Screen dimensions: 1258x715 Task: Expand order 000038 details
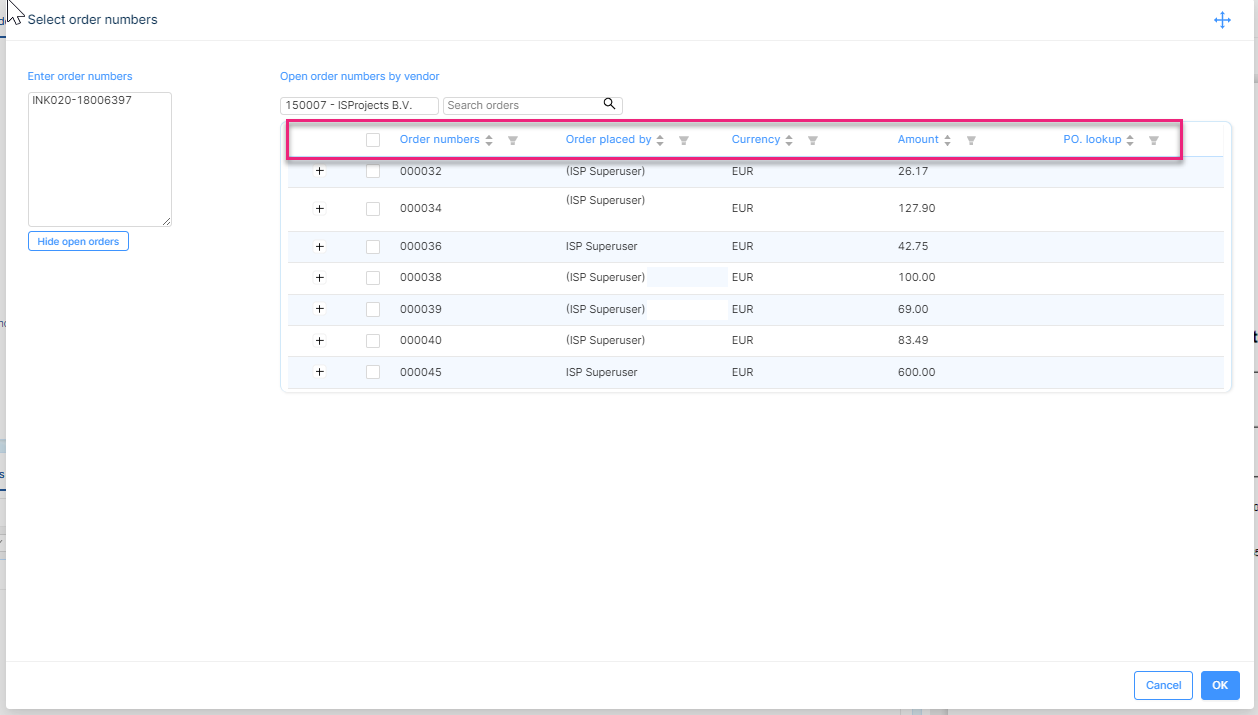tap(320, 277)
